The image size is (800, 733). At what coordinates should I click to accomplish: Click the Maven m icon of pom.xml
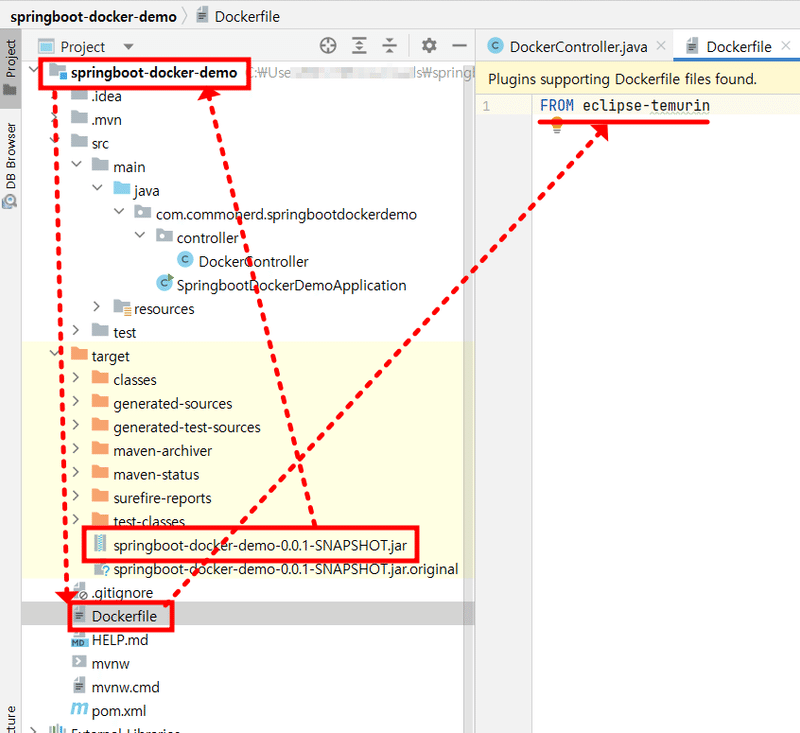point(79,709)
